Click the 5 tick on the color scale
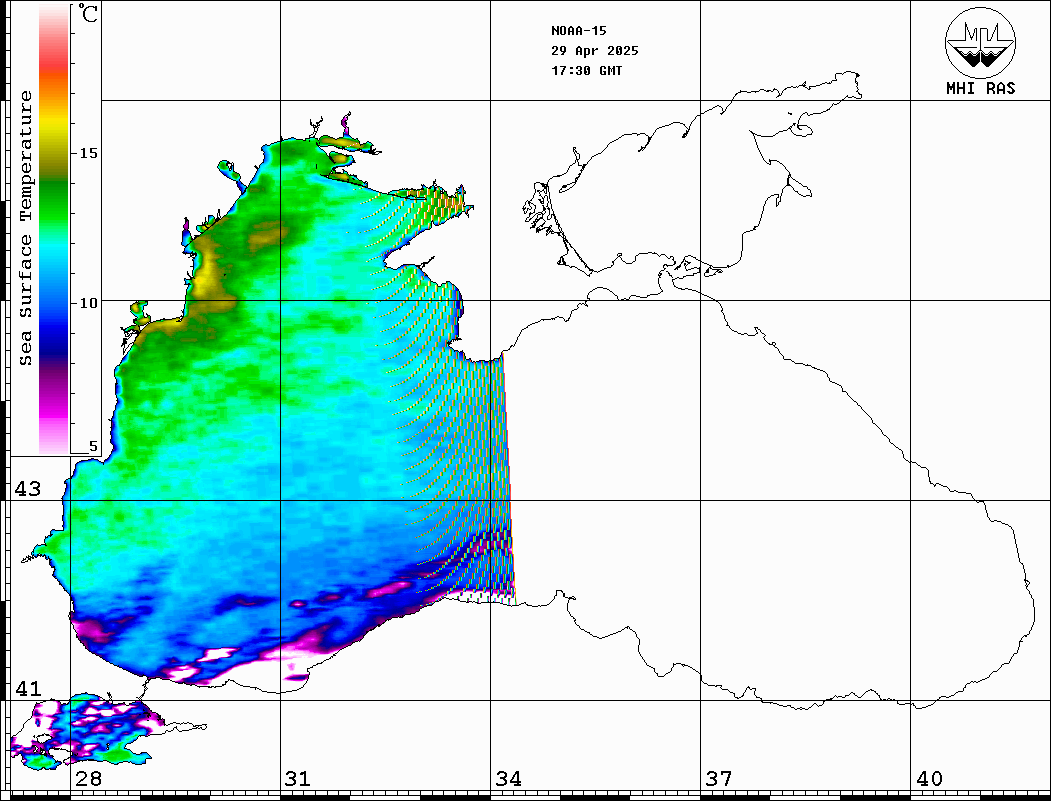The image size is (1051, 801). 92,446
